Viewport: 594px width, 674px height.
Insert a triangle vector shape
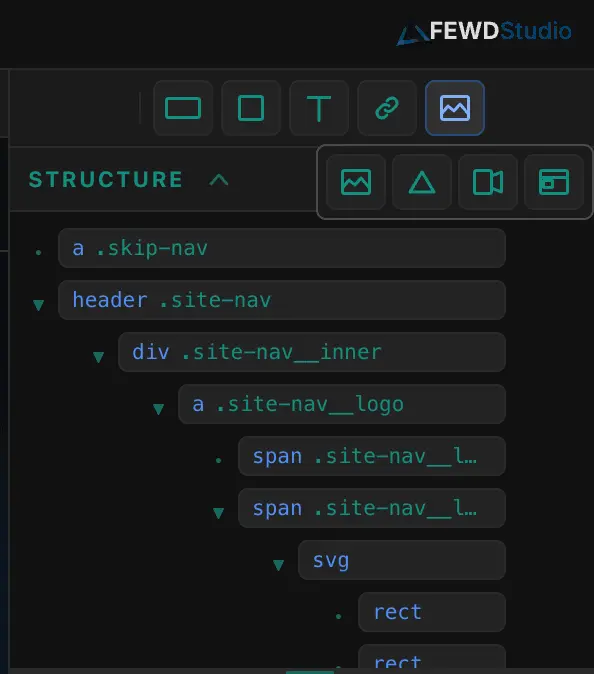coord(422,182)
